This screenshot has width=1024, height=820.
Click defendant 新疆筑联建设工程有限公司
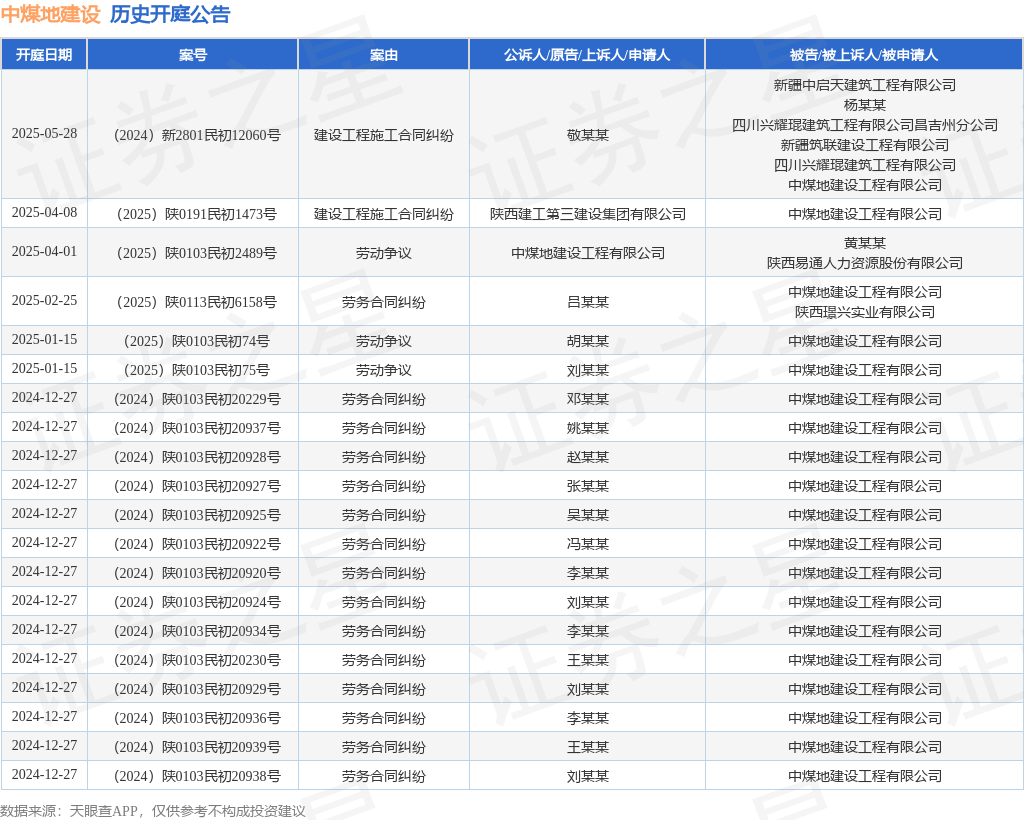865,145
